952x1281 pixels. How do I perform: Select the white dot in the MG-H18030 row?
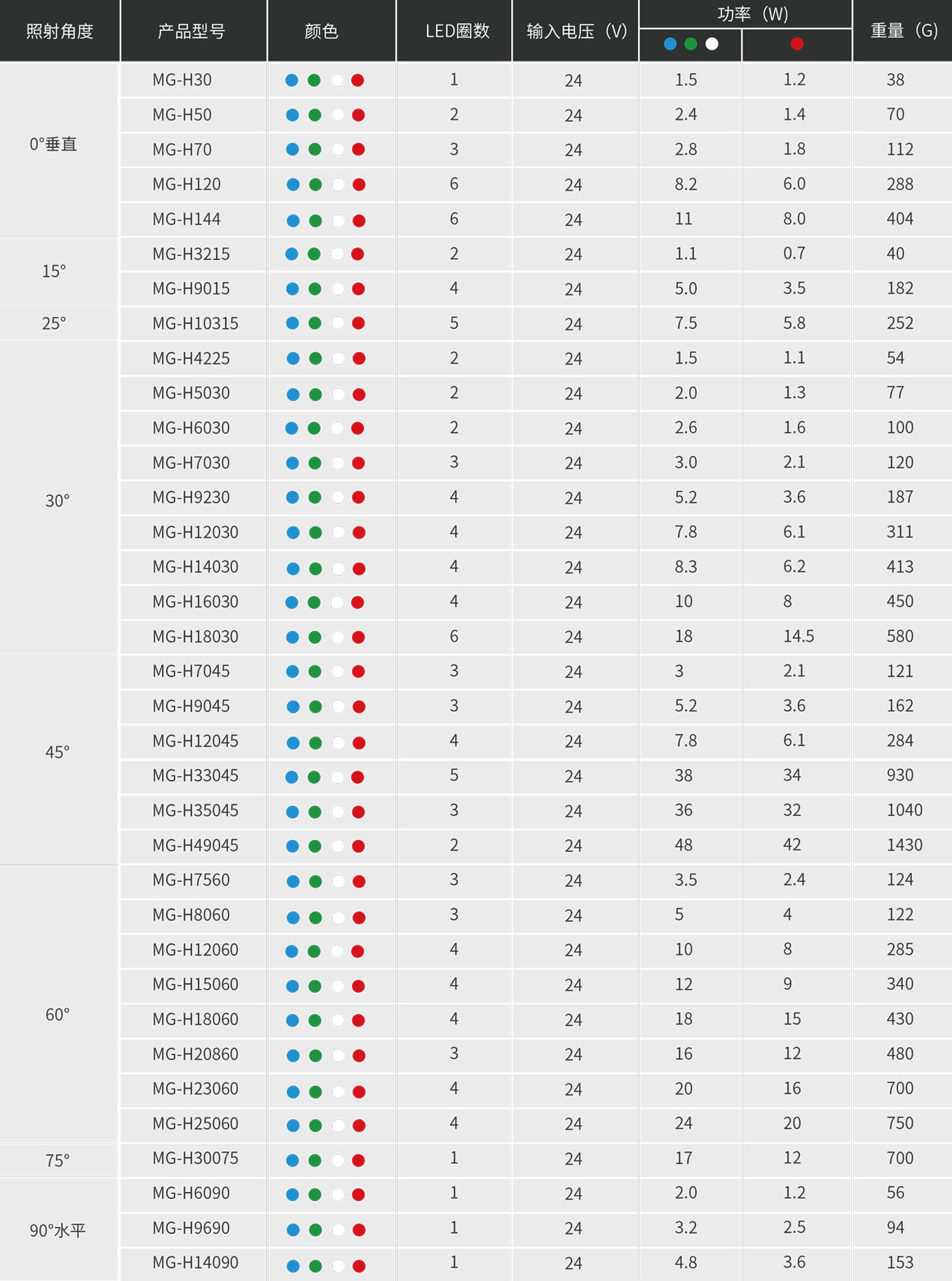pos(337,637)
